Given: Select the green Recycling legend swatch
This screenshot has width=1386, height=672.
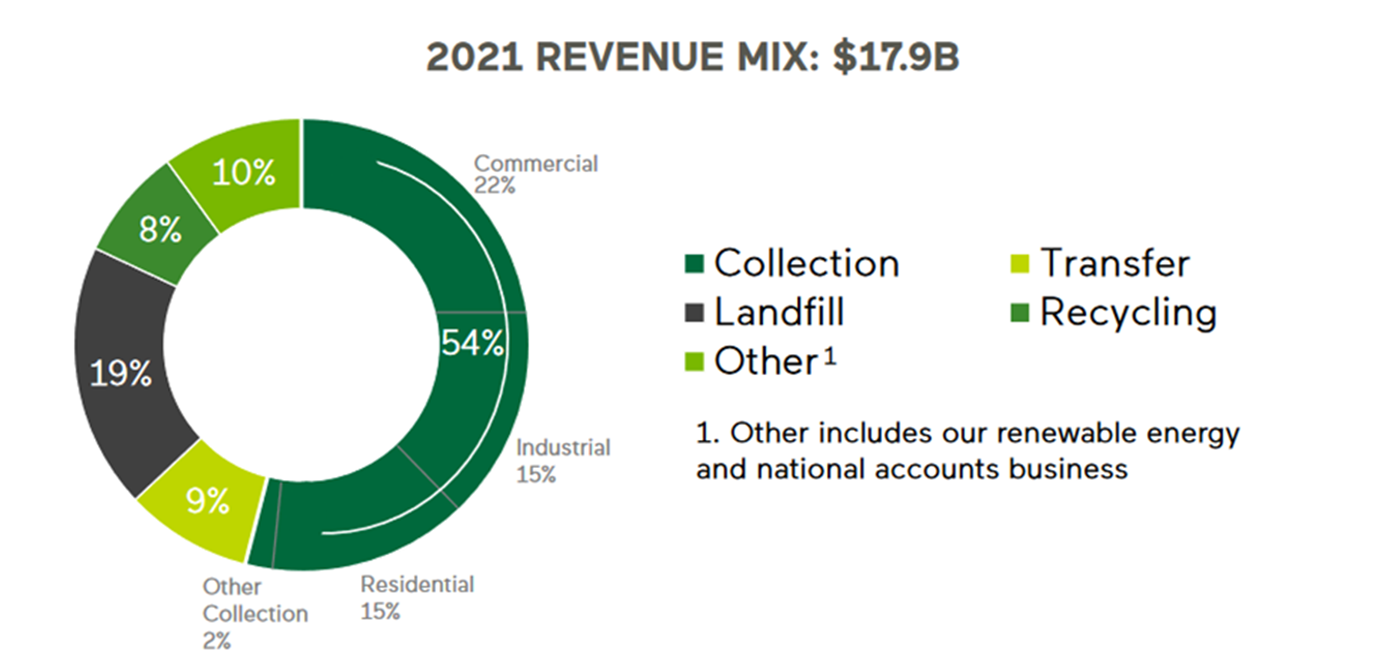Looking at the screenshot, I should (1022, 314).
